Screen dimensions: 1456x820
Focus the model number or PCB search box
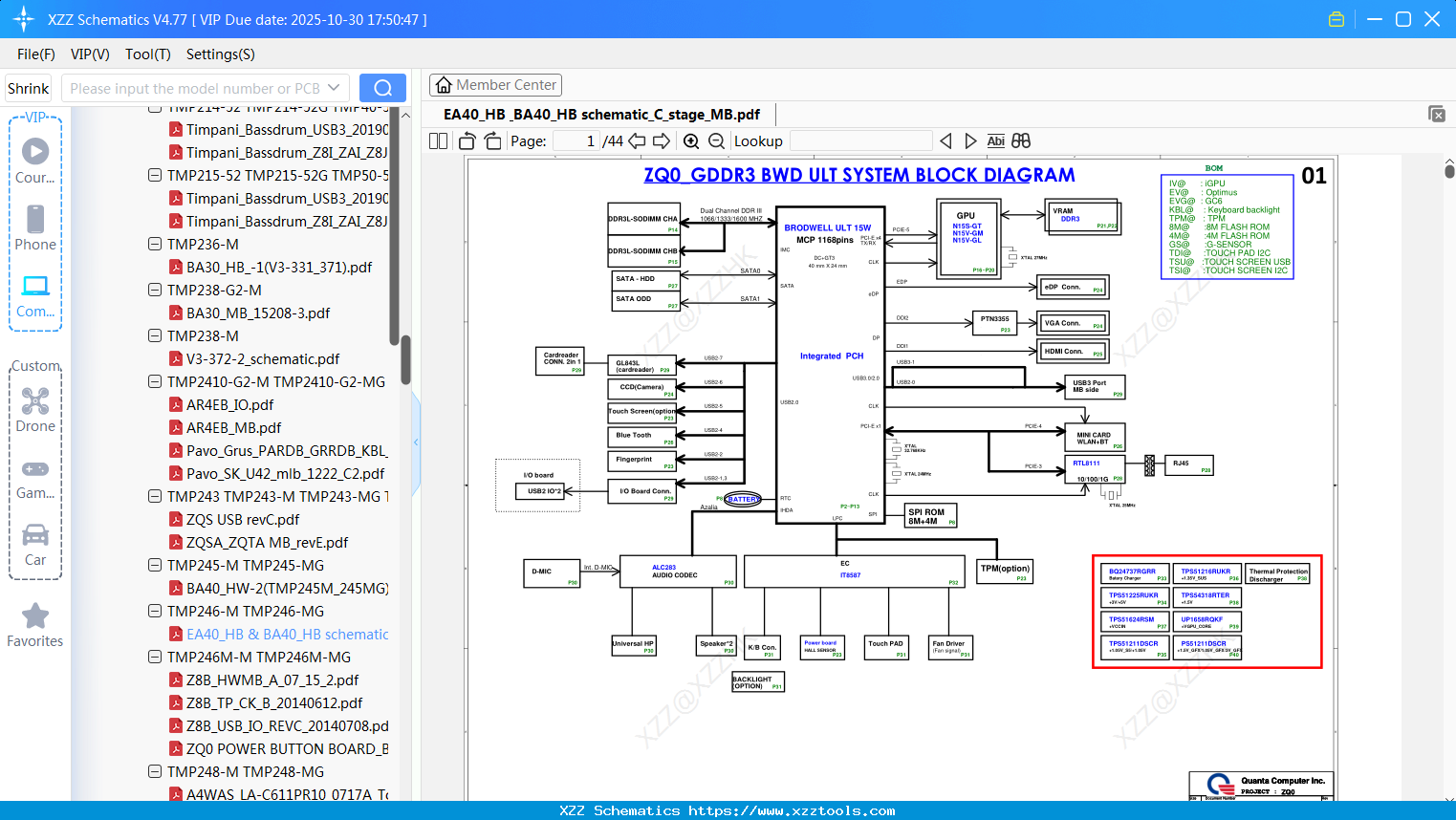point(195,88)
